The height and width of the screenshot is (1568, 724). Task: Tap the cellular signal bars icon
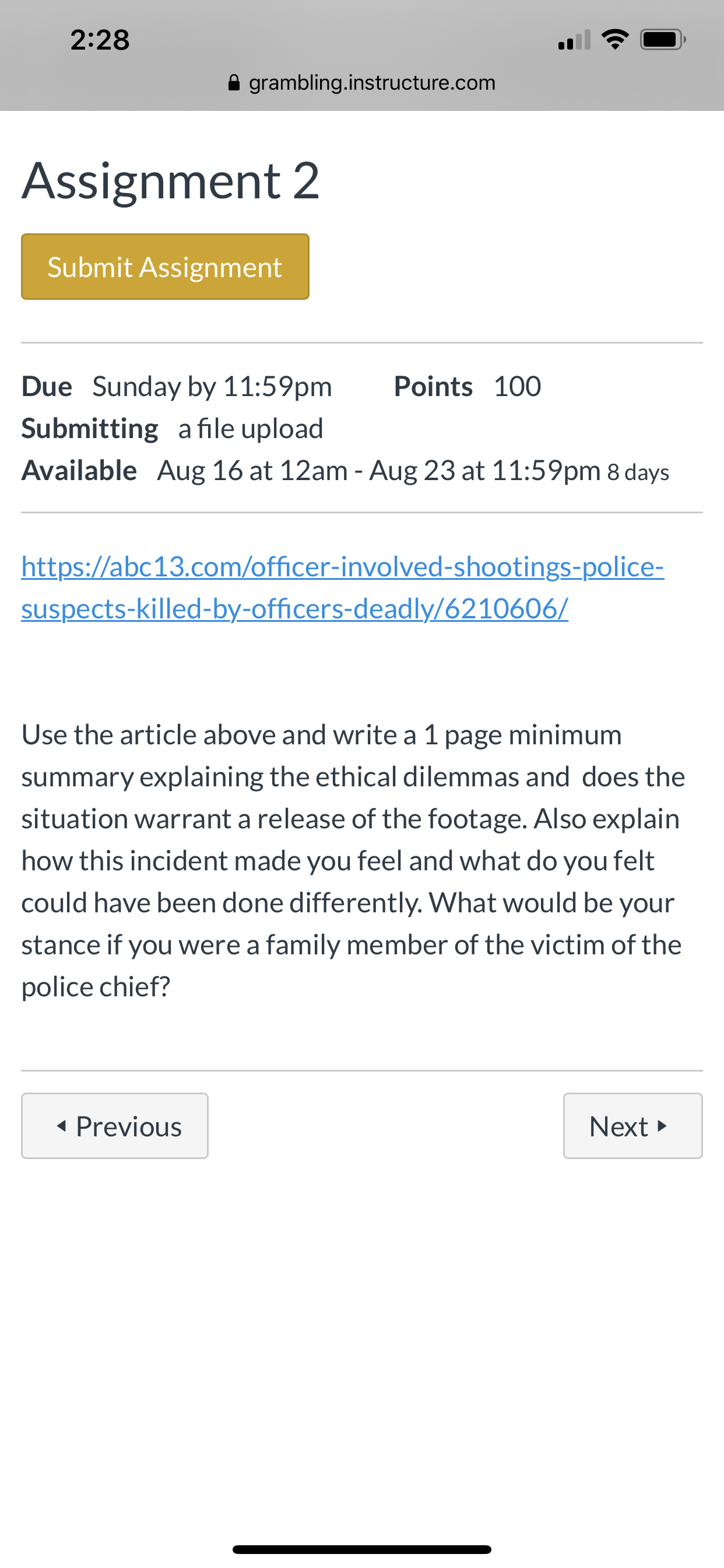click(x=574, y=40)
